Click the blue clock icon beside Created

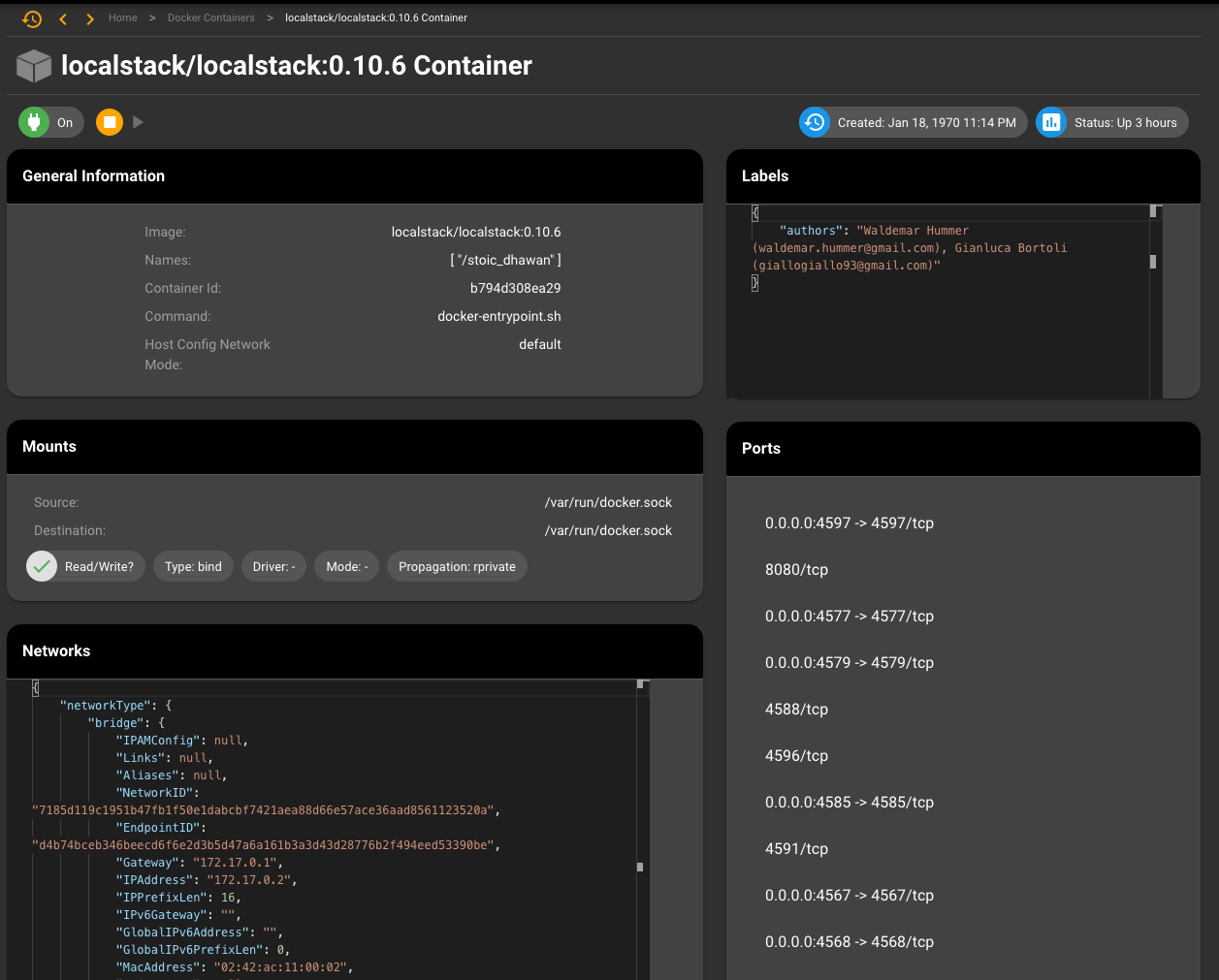[815, 122]
